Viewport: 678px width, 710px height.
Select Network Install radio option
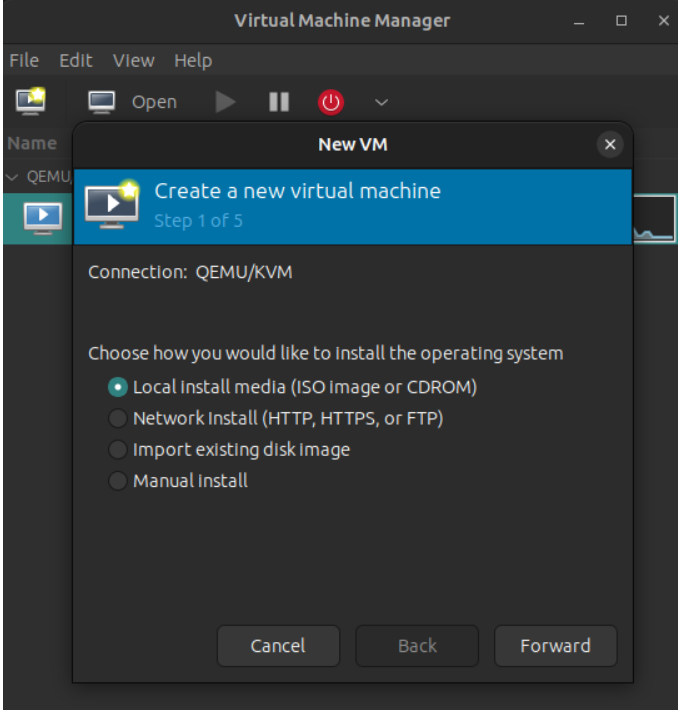coord(119,418)
